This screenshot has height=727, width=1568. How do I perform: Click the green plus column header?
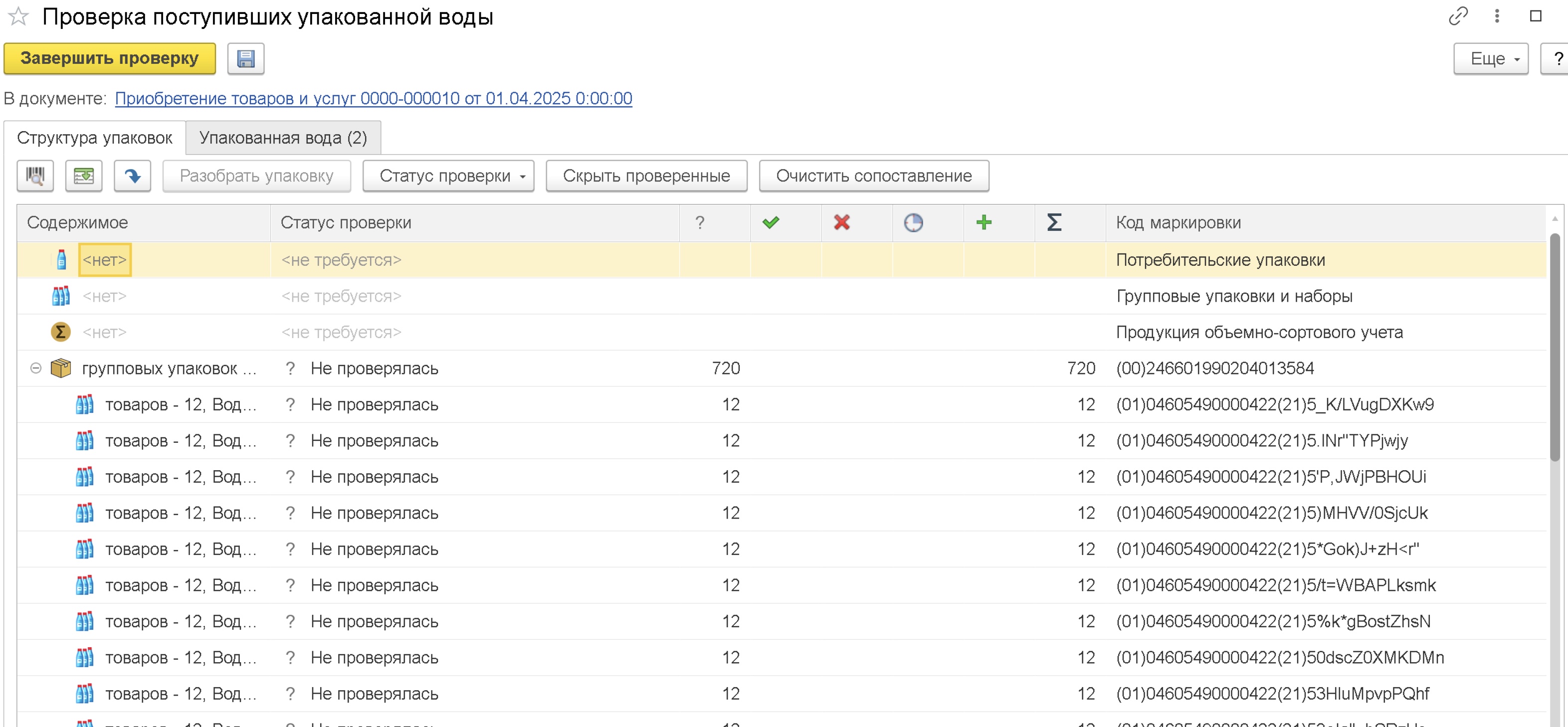point(983,223)
